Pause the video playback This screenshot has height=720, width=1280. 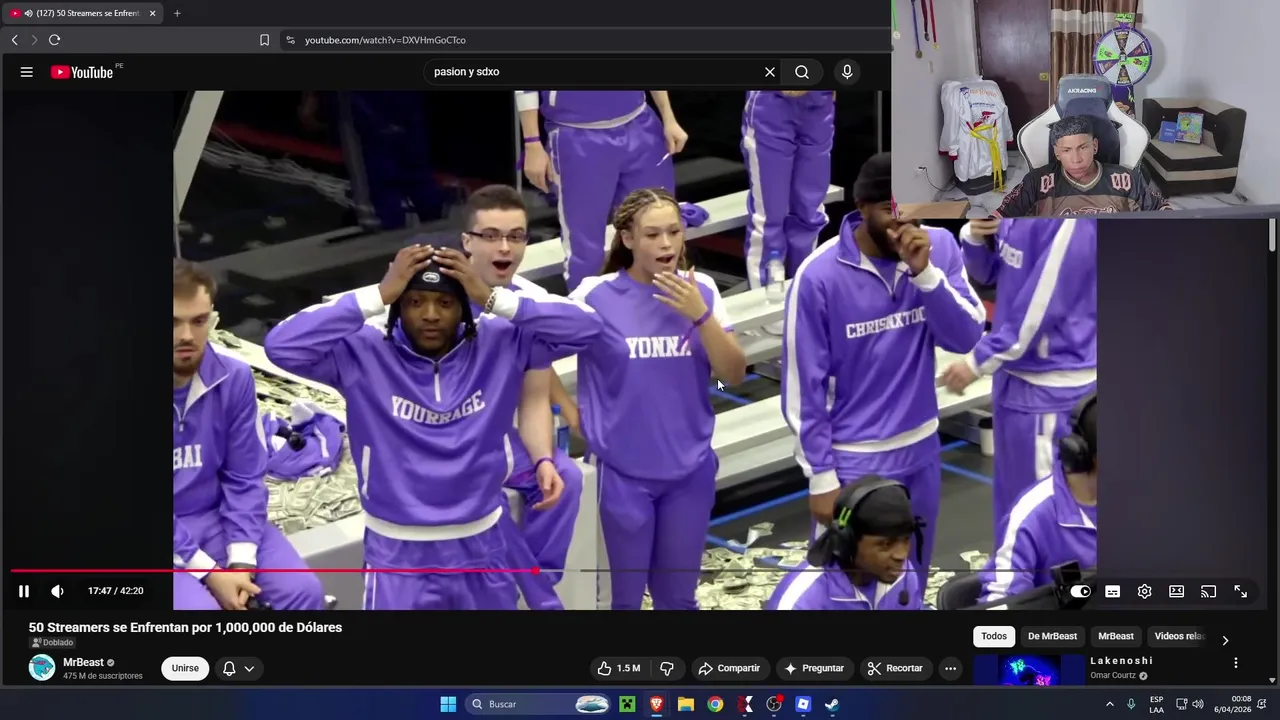pyautogui.click(x=24, y=591)
